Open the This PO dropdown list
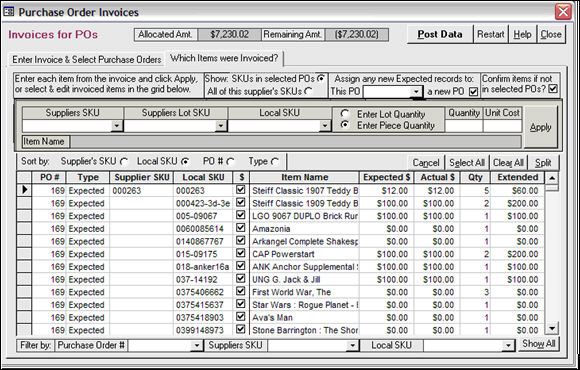The height and width of the screenshot is (370, 580). pos(417,92)
